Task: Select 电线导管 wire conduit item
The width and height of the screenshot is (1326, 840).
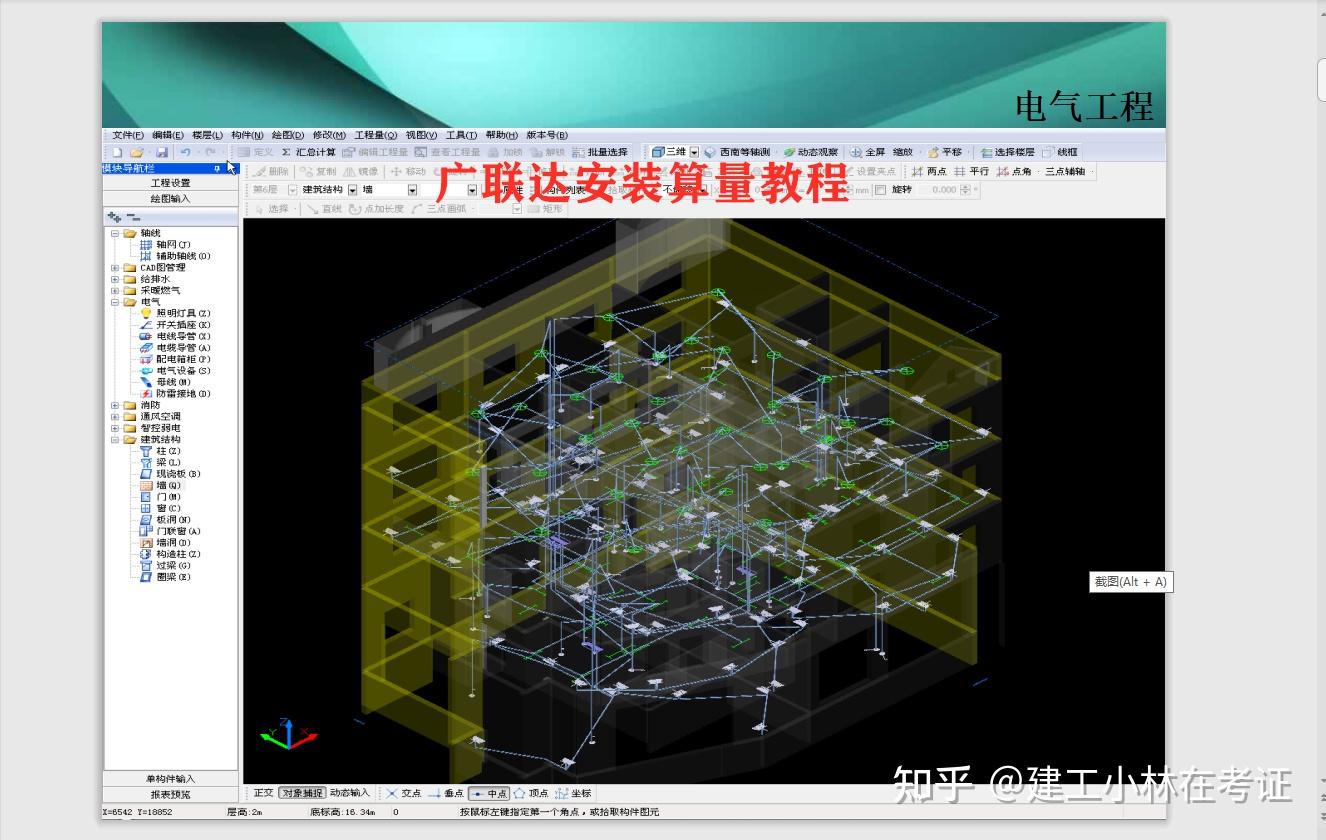Action: [175, 336]
